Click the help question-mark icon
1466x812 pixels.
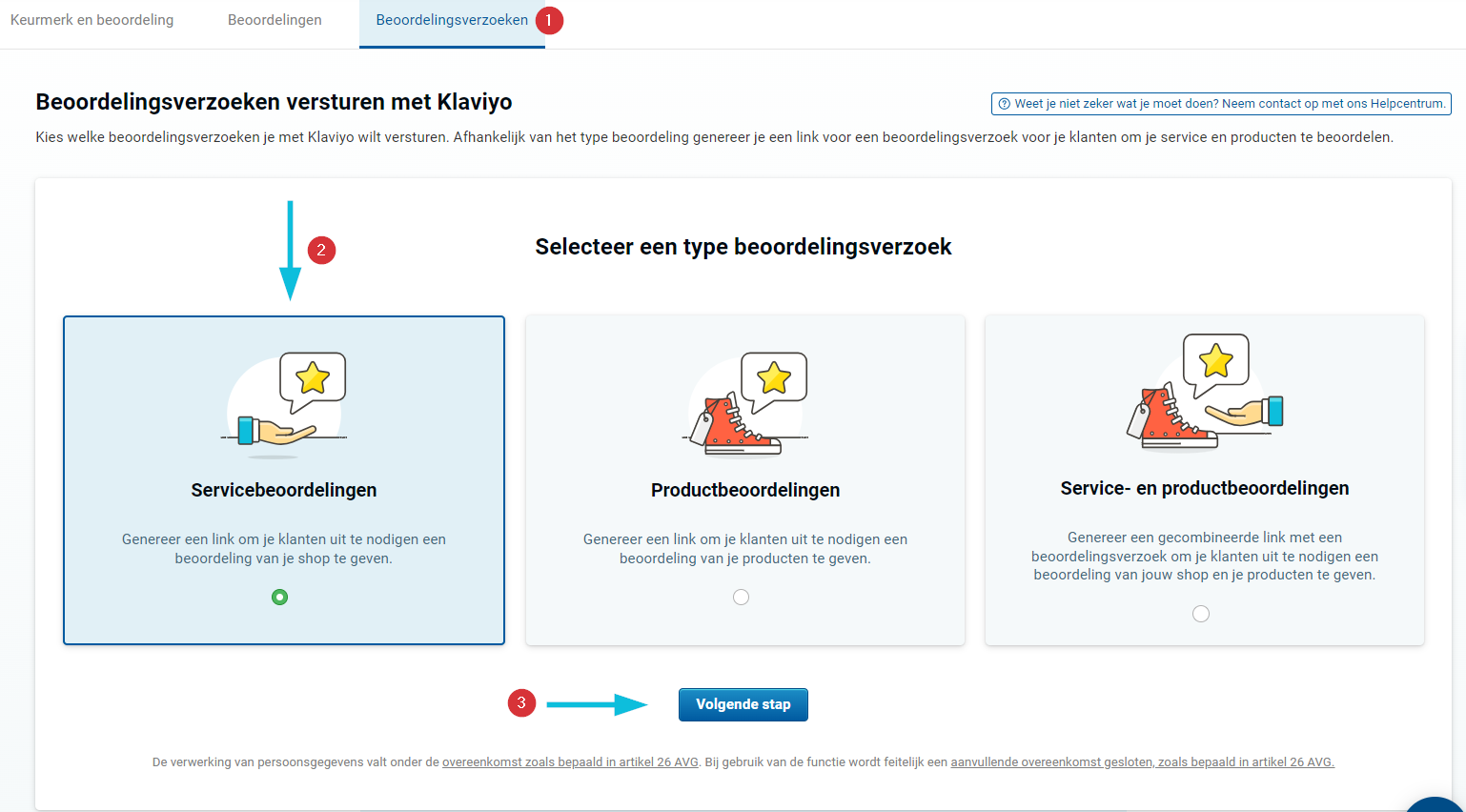coord(1004,104)
